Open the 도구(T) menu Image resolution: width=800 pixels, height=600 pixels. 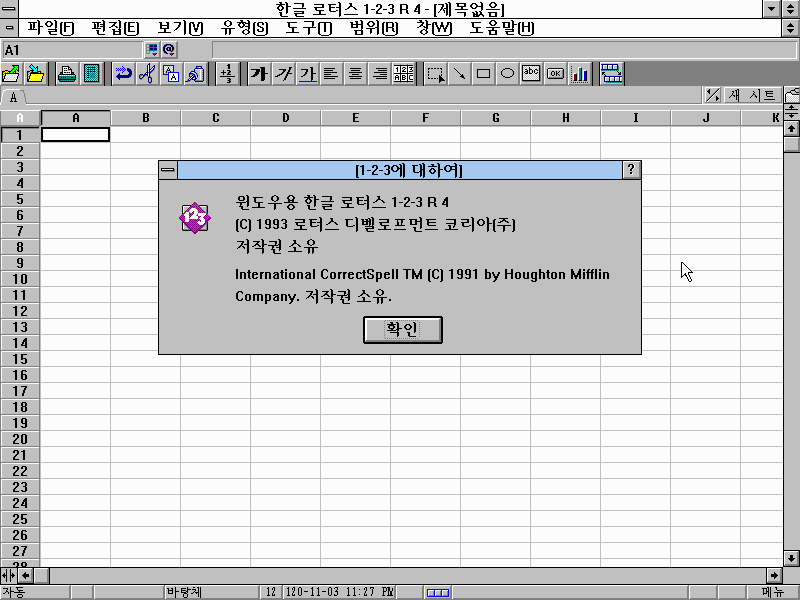point(309,28)
